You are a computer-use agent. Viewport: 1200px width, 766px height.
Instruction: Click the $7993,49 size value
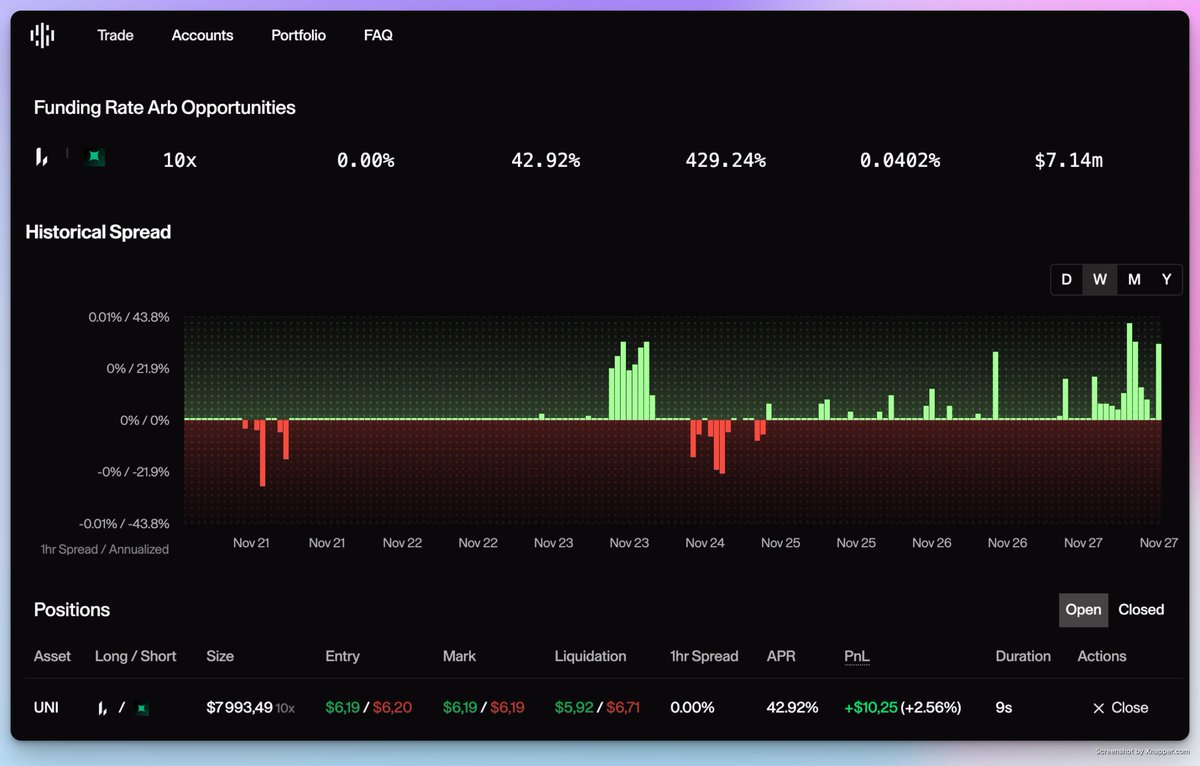[x=239, y=707]
